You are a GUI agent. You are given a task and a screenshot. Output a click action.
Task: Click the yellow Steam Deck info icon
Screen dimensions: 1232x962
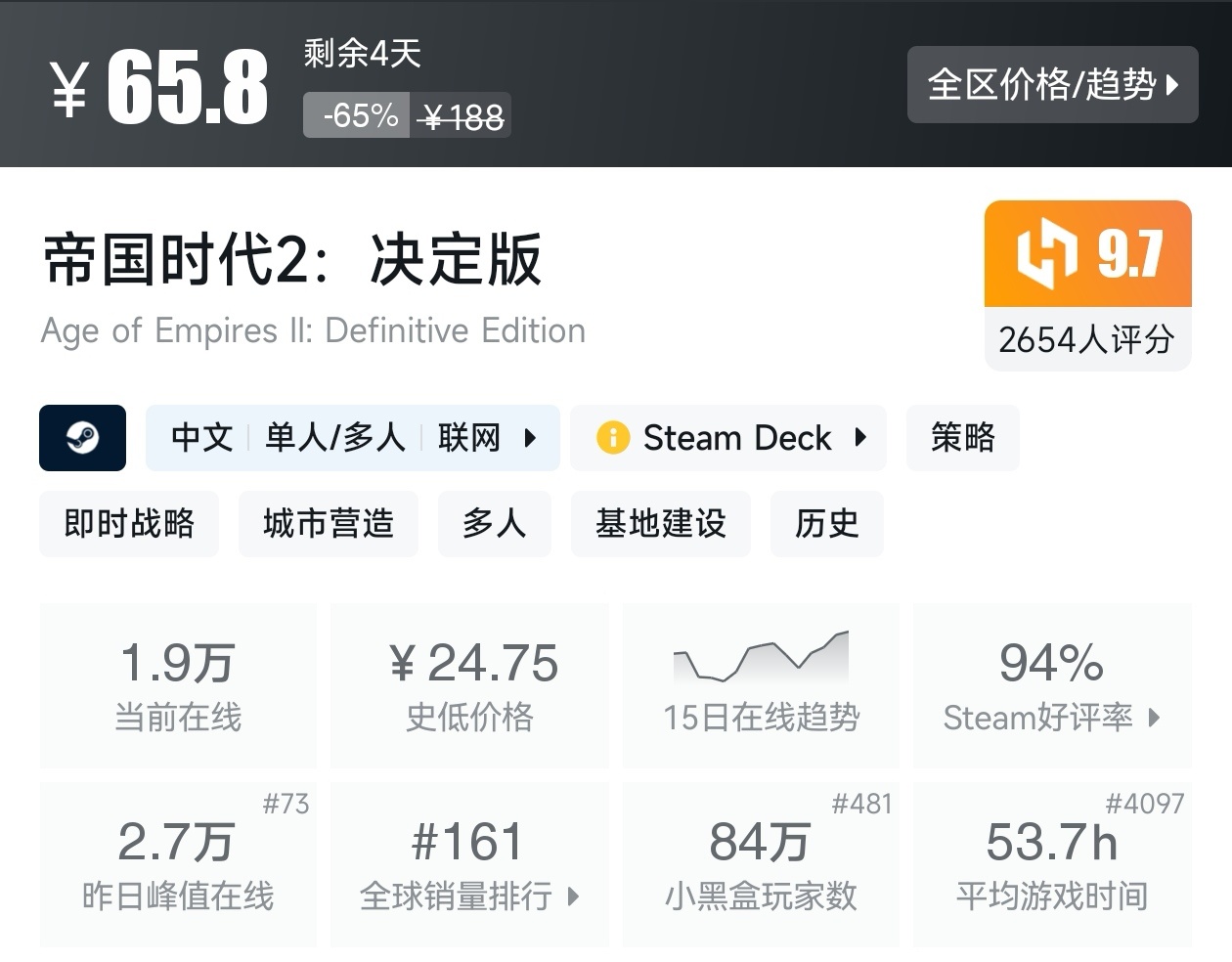point(612,437)
